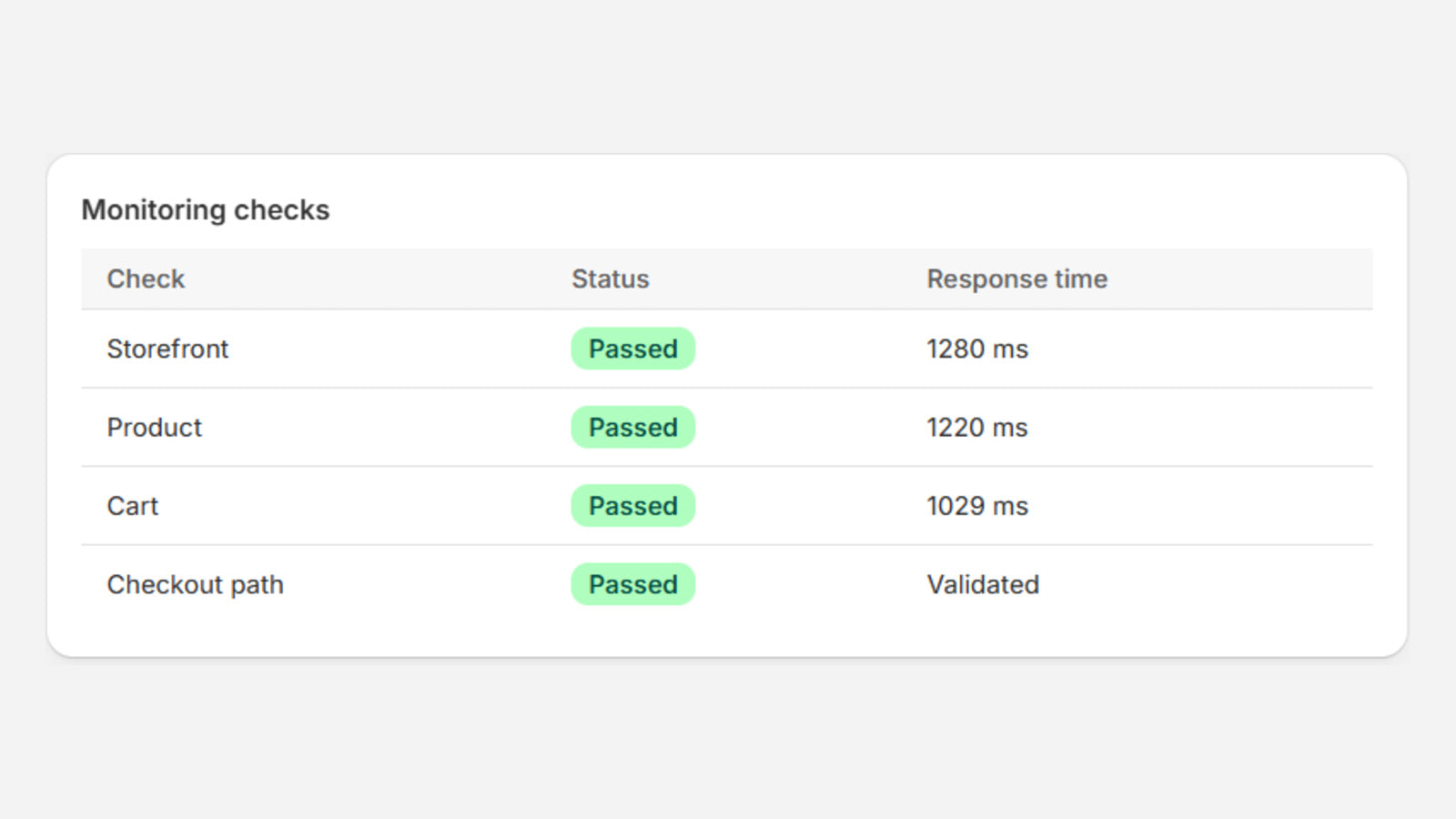1456x819 pixels.
Task: Click the Passed badge for Cart
Action: [x=633, y=506]
